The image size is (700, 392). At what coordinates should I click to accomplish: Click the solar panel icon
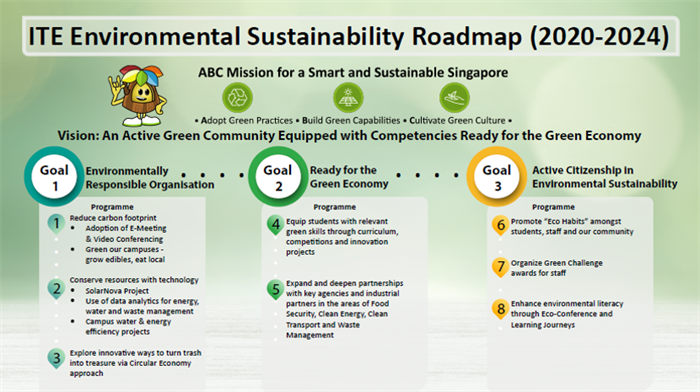tap(348, 97)
